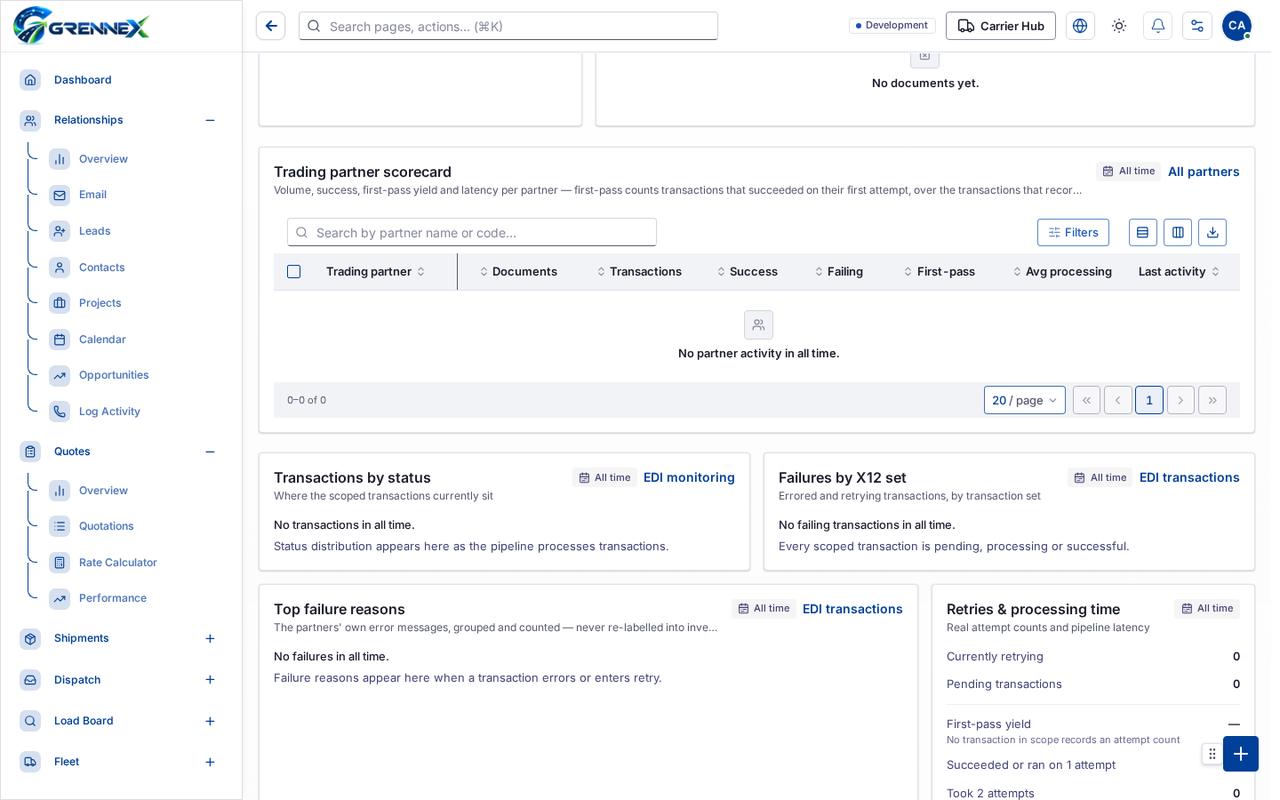Click the back arrow button
Screen dimensions: 1280x800
click(x=271, y=26)
